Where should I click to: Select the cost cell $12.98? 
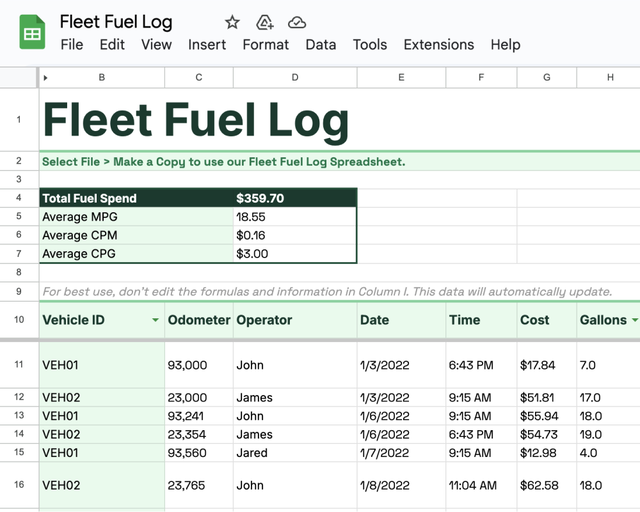[x=547, y=453]
